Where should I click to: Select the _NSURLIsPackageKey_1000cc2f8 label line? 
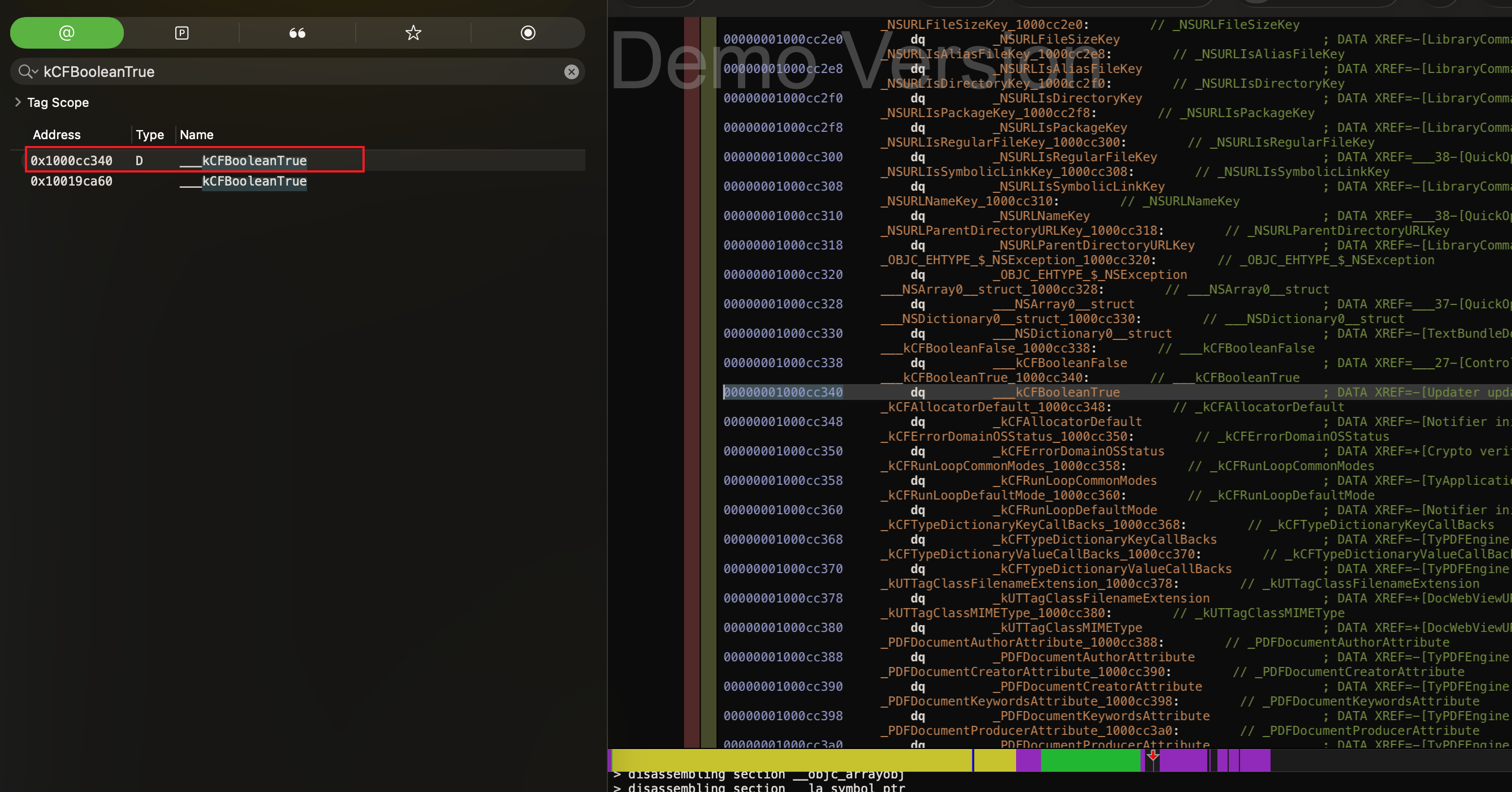pos(988,113)
